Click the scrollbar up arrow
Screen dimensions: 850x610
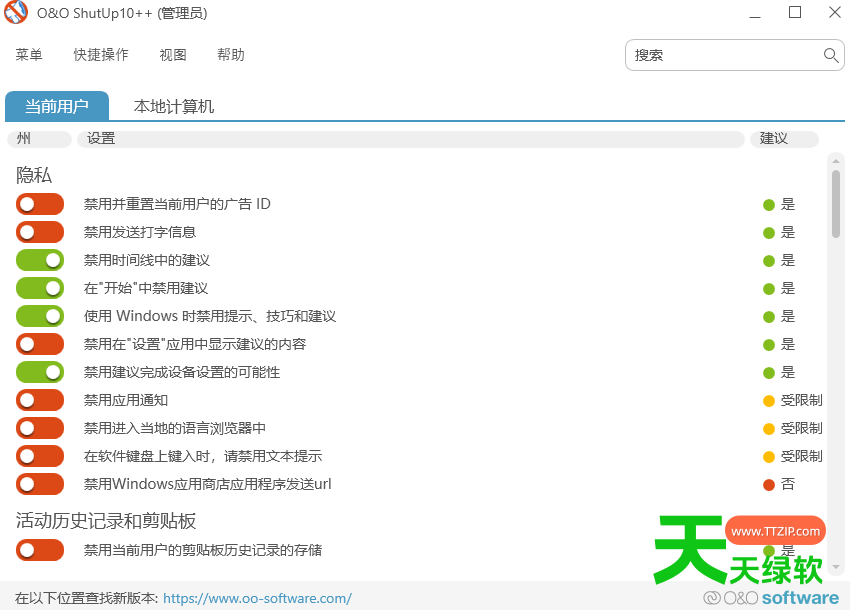(835, 161)
